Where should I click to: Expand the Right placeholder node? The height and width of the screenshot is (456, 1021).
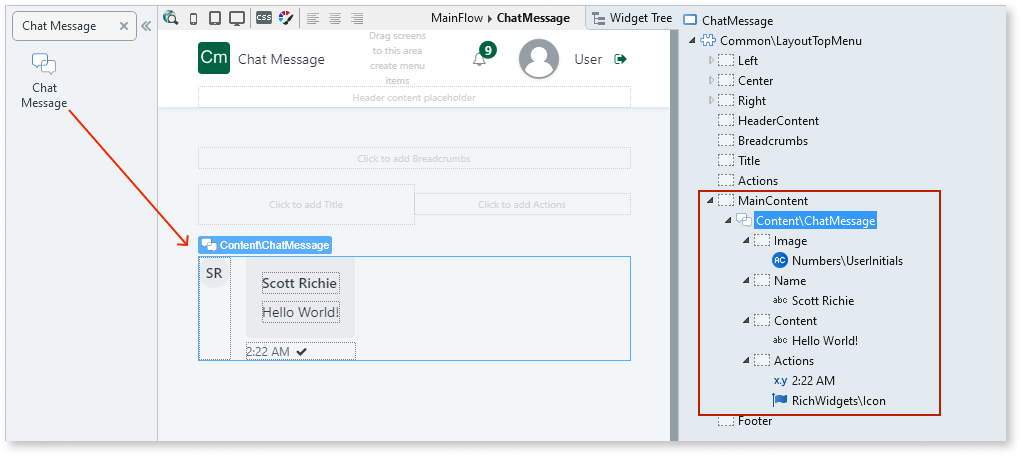pos(711,101)
